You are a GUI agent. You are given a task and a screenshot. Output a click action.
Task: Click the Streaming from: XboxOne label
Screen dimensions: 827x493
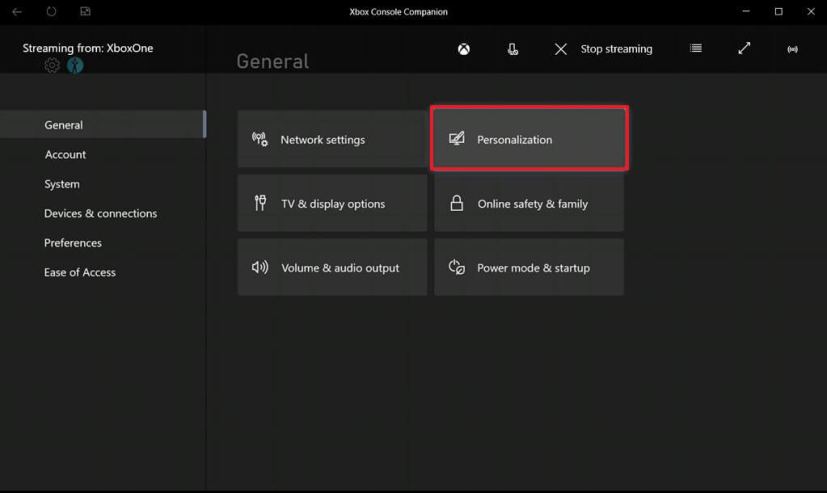[88, 48]
